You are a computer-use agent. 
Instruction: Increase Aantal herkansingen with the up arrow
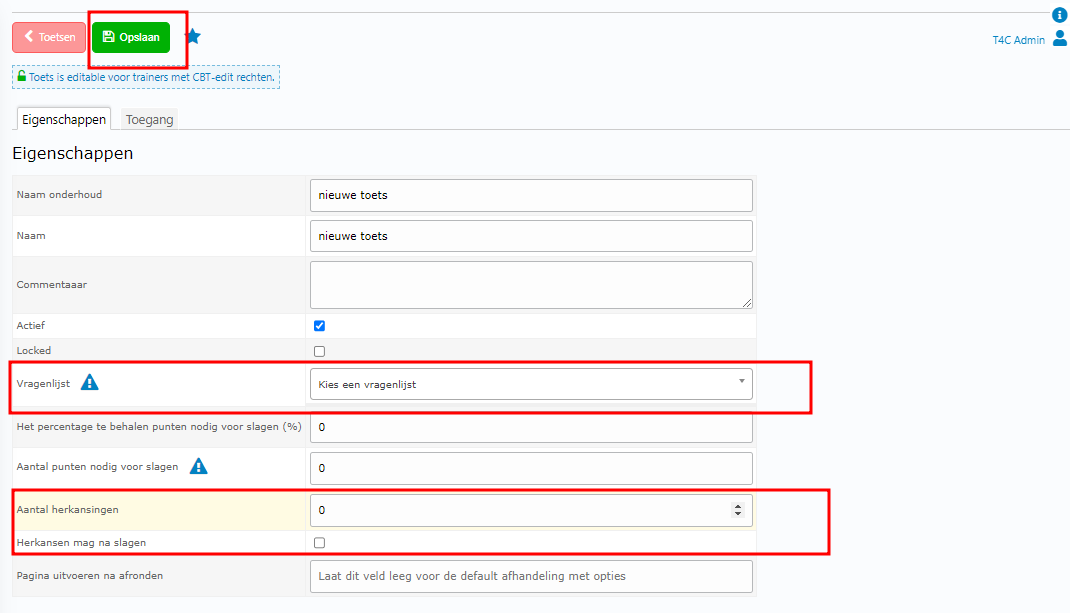[738, 506]
